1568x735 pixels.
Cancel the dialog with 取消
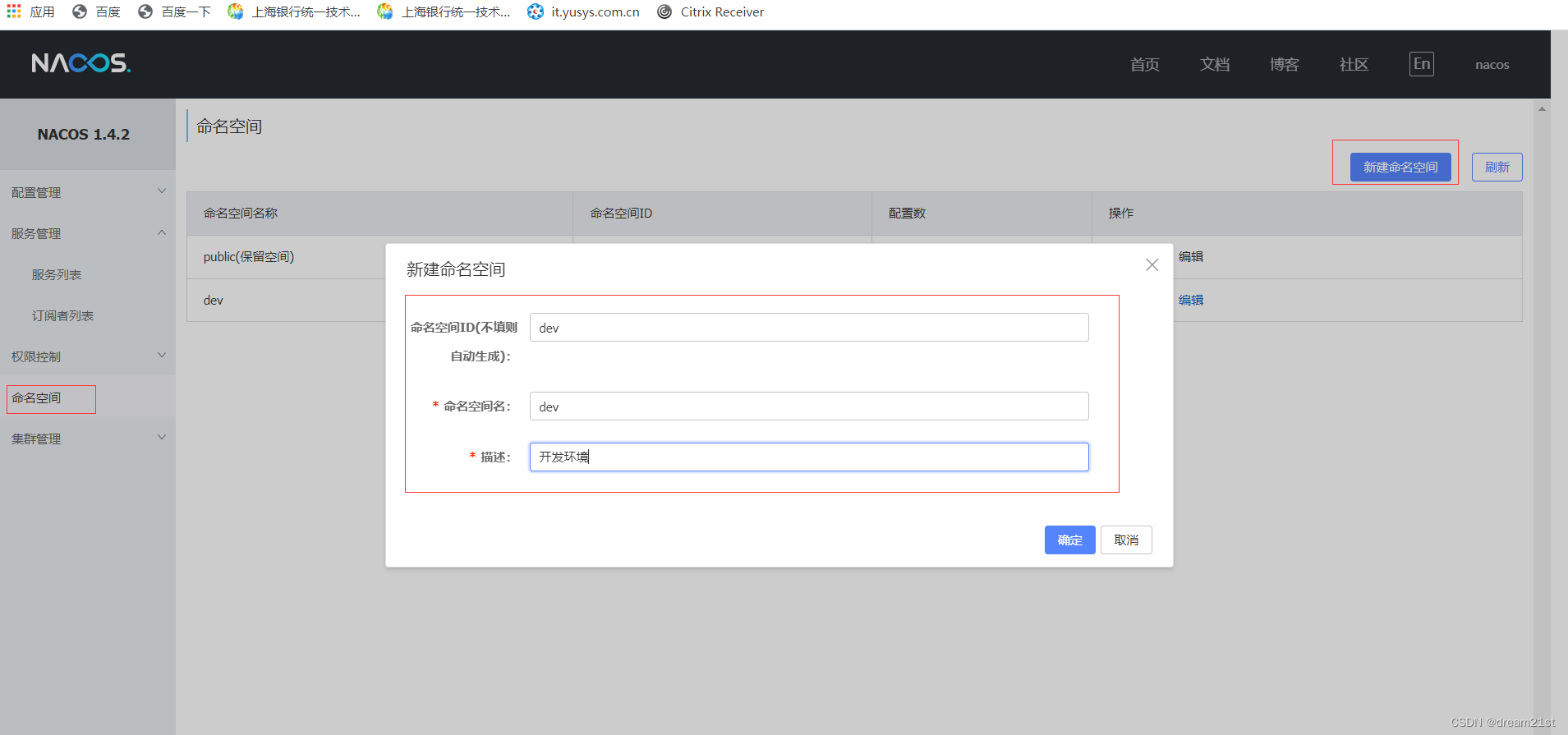click(1126, 540)
